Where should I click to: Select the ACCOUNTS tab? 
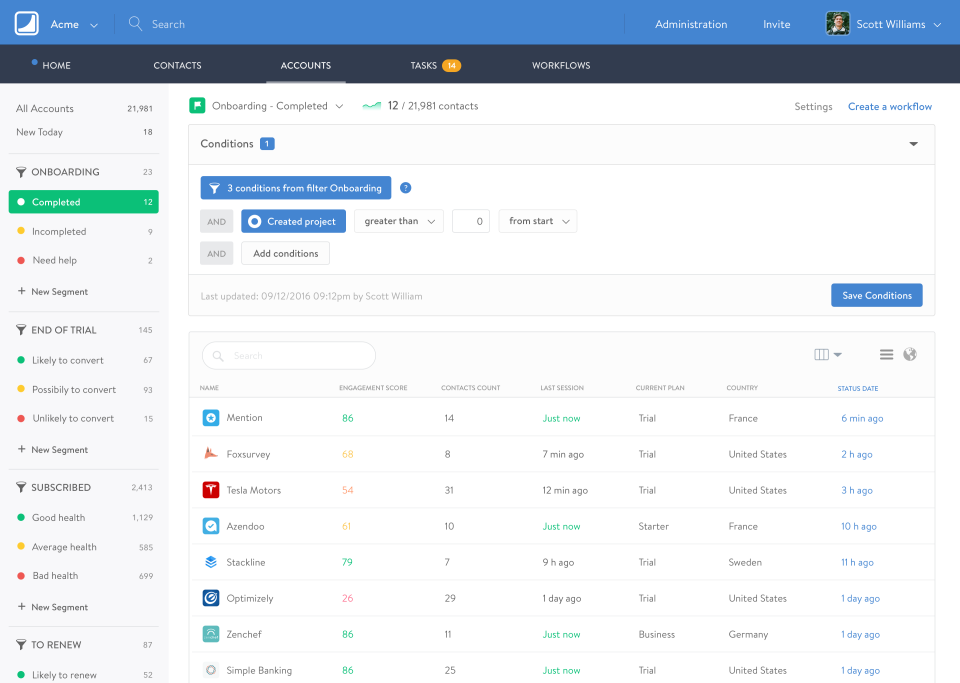point(306,65)
